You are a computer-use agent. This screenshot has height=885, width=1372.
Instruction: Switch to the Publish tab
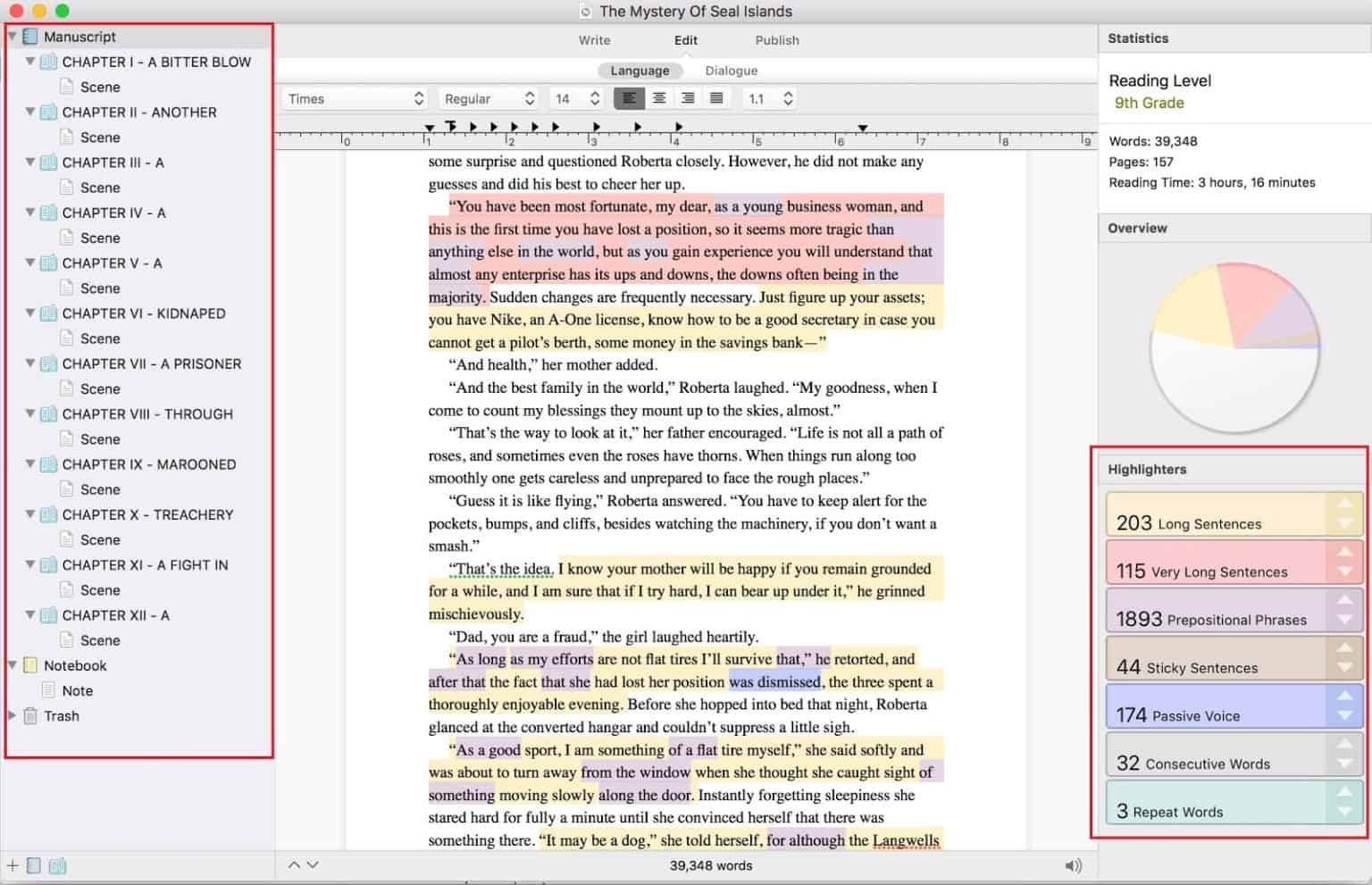pyautogui.click(x=776, y=39)
